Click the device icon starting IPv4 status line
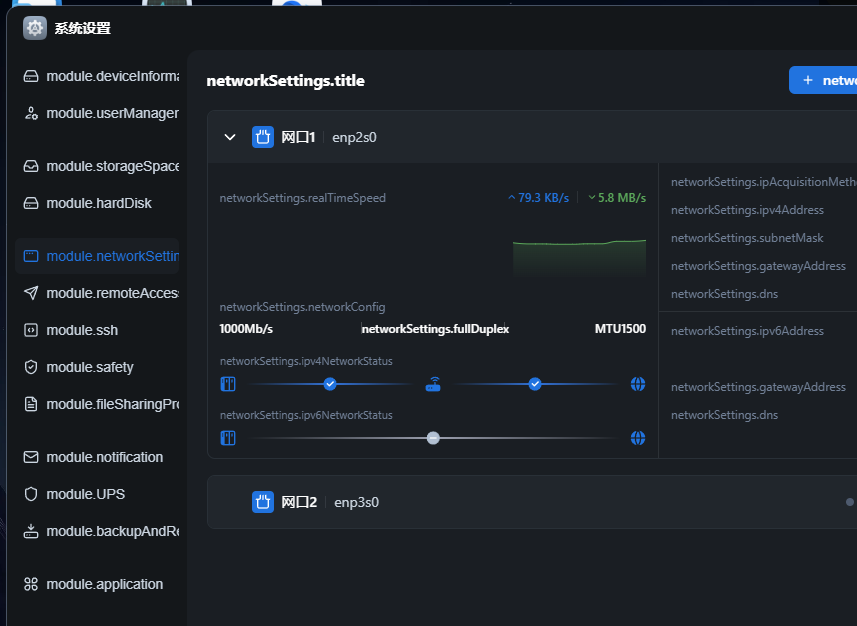 coord(228,384)
